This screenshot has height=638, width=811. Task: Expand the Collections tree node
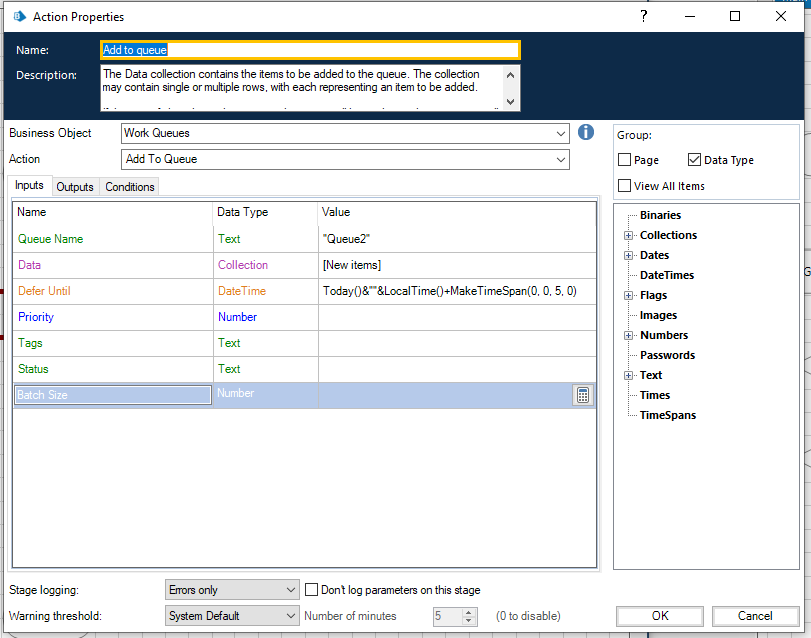[629, 236]
